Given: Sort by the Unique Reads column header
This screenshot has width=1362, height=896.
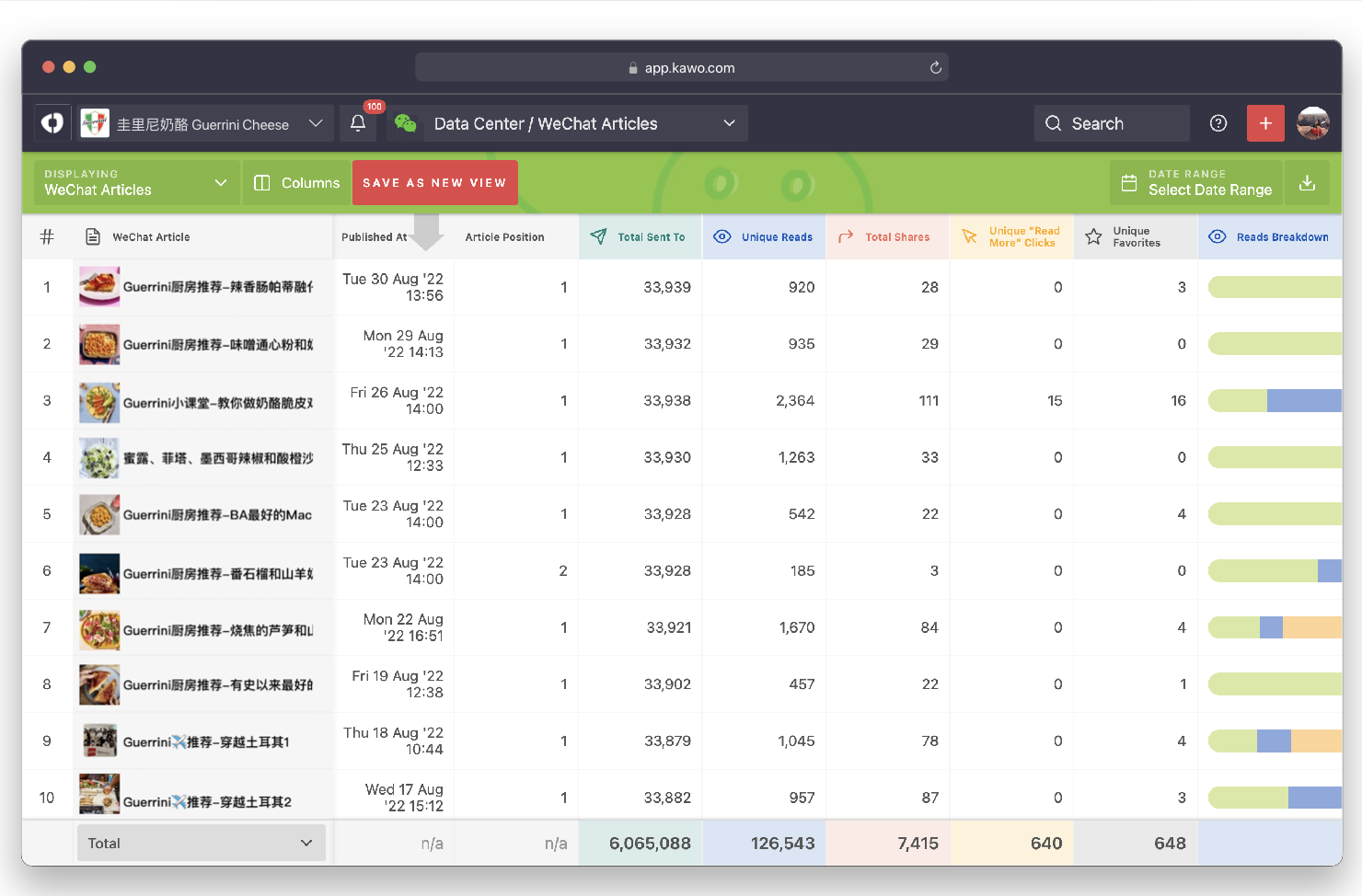Looking at the screenshot, I should pos(776,237).
